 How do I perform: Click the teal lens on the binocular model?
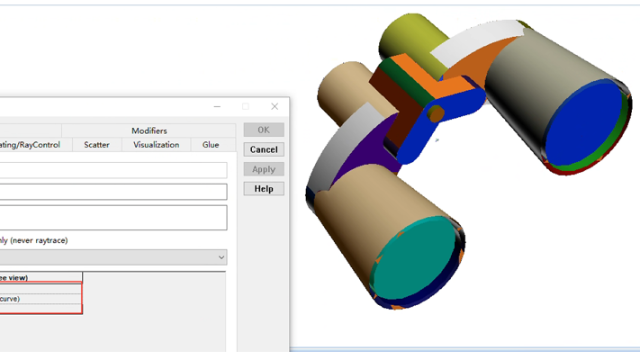(414, 258)
